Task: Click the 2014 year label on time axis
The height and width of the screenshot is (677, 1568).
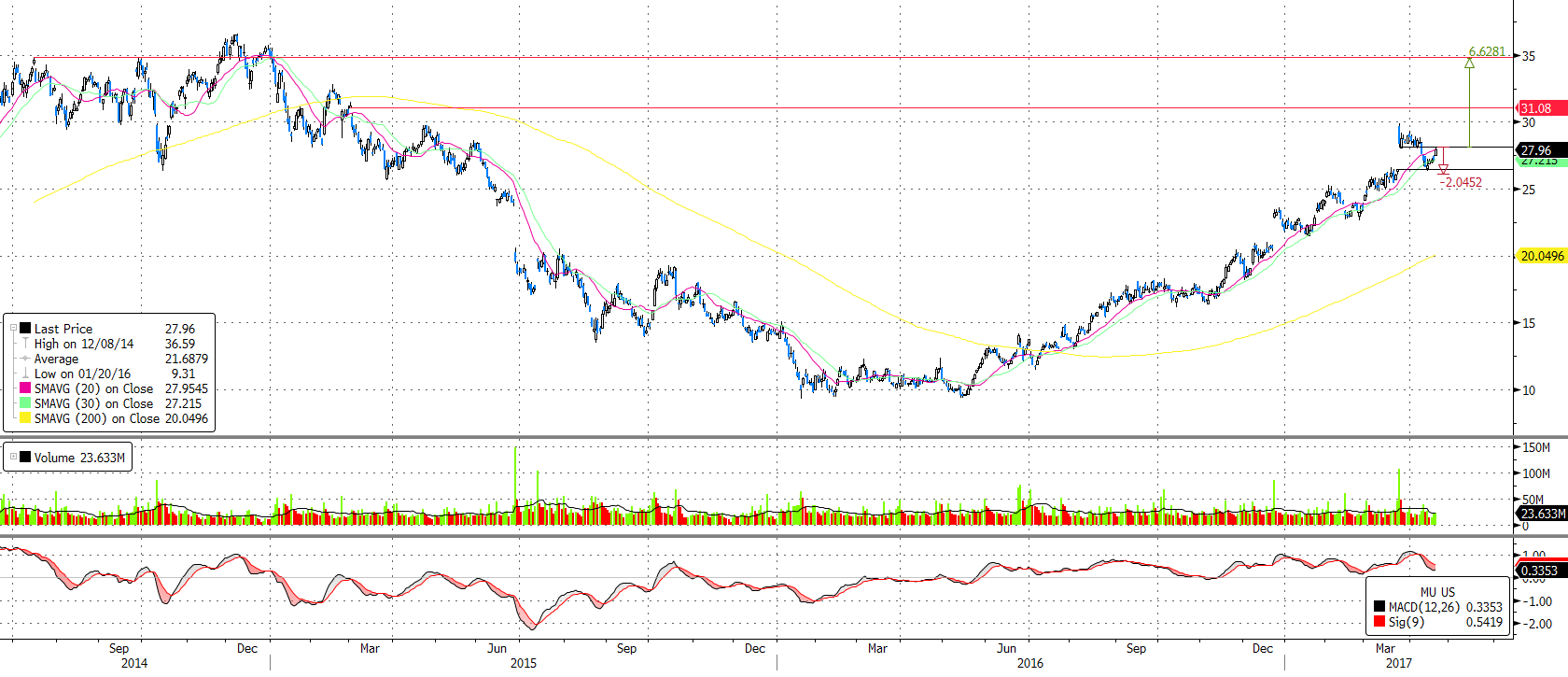Action: 134,663
